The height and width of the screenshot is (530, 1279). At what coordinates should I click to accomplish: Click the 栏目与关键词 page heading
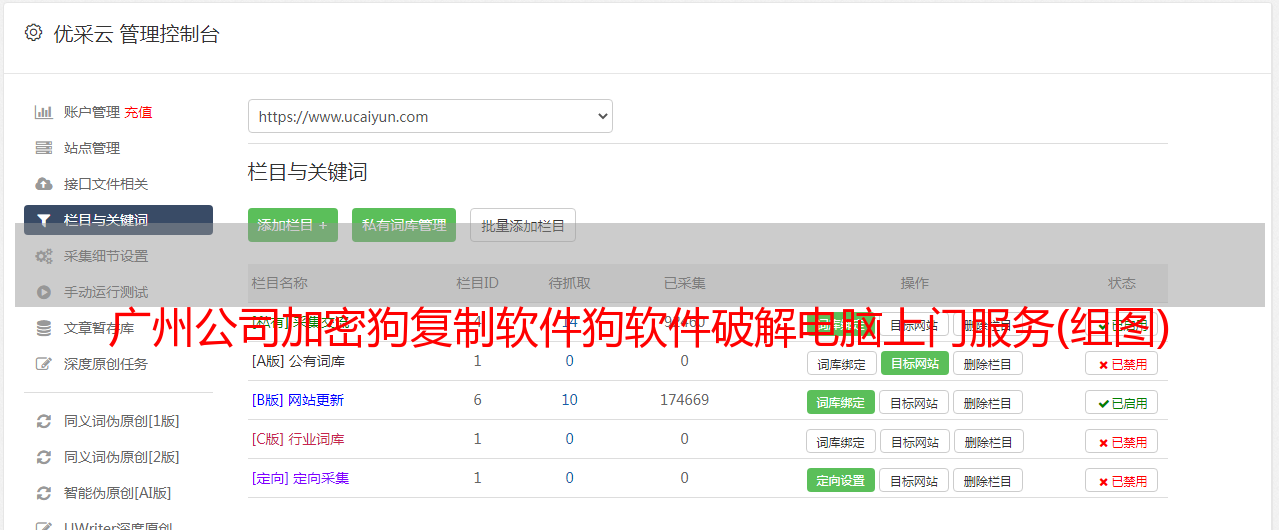[x=308, y=172]
